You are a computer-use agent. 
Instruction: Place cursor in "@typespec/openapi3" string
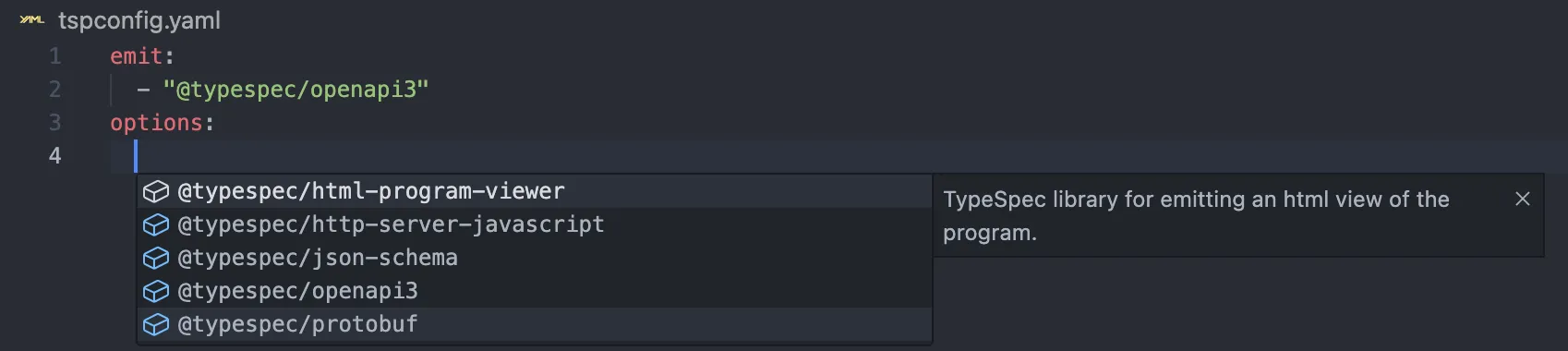[296, 90]
